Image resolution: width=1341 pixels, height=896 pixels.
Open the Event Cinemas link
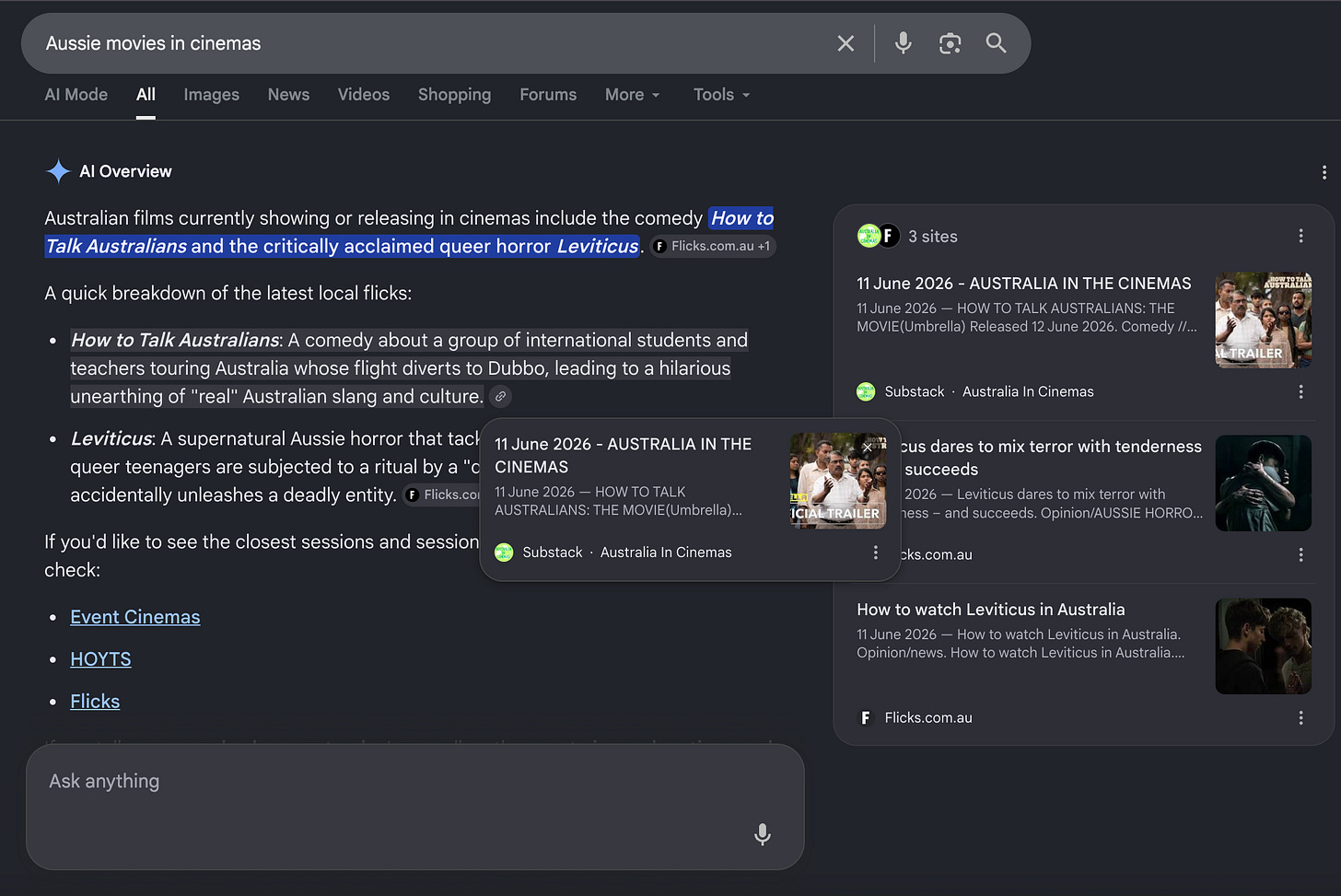click(x=135, y=617)
